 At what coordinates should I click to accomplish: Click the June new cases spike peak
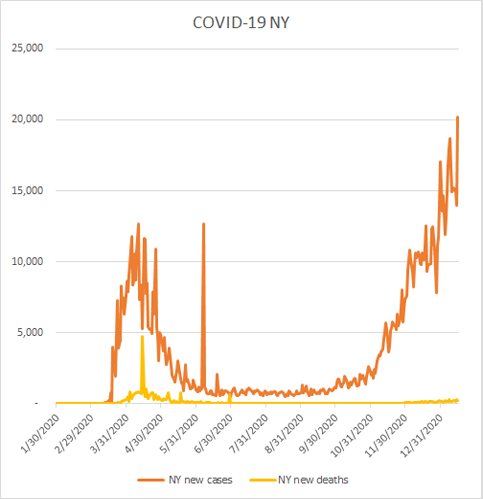[203, 224]
